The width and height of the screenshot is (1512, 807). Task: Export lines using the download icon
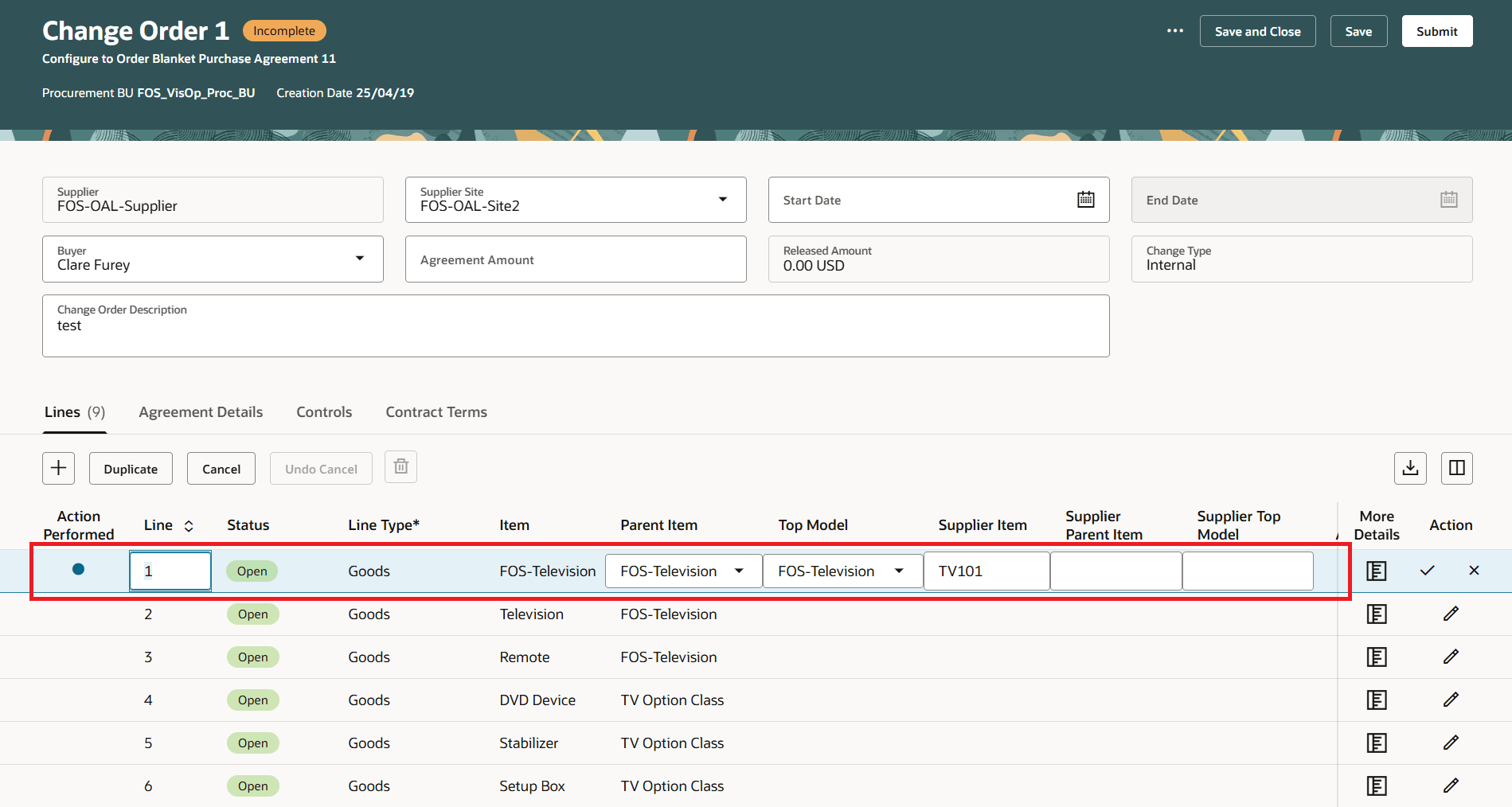(1409, 468)
